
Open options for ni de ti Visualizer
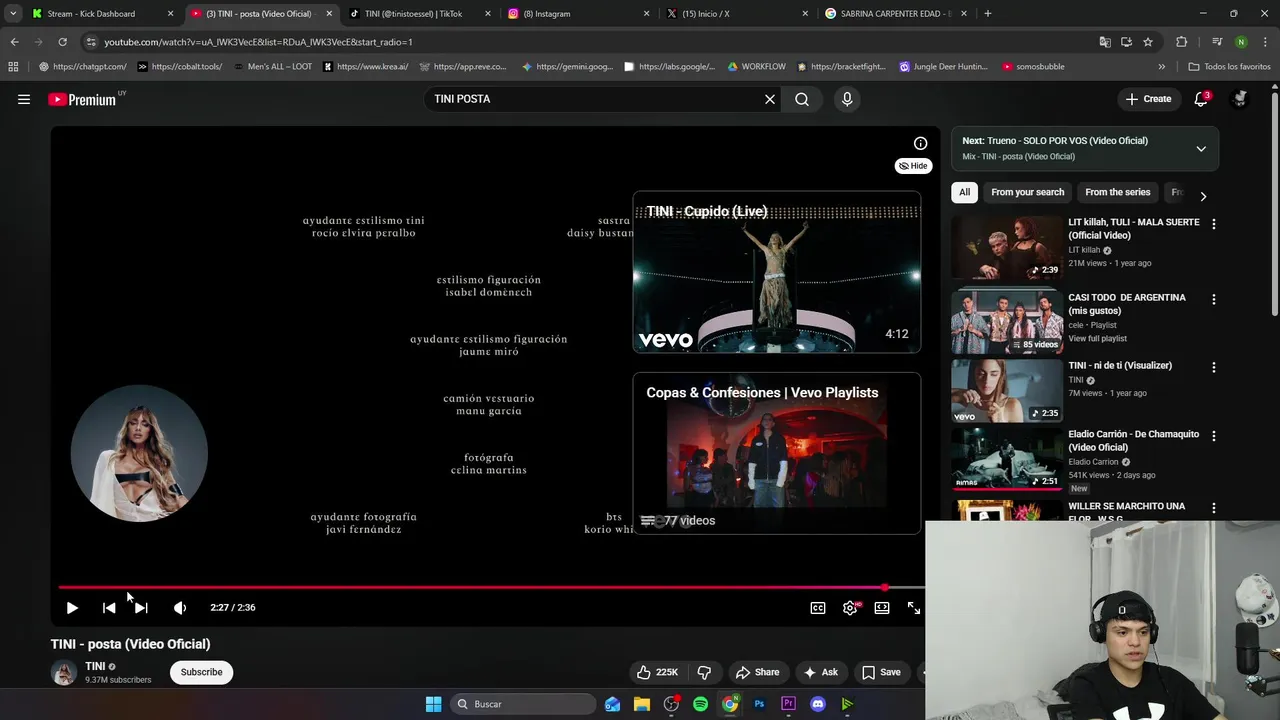tap(1214, 367)
